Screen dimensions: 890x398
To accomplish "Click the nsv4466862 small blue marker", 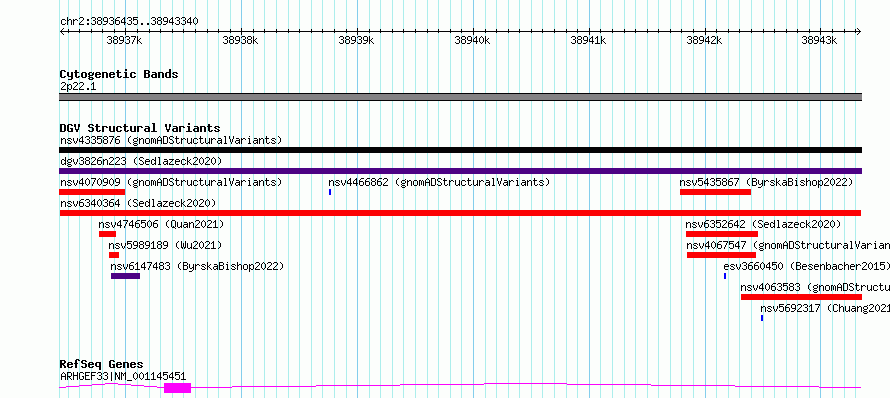I will 330,192.
